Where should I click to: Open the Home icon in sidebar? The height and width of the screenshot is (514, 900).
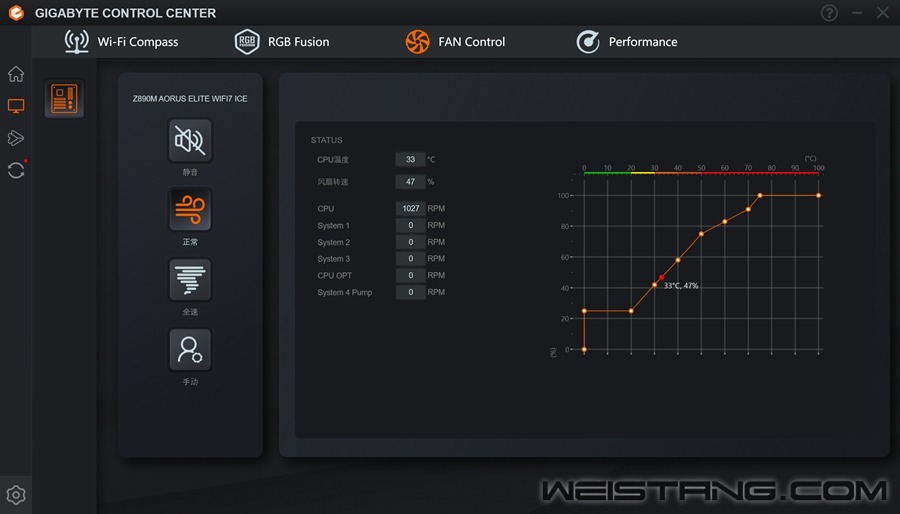16,74
